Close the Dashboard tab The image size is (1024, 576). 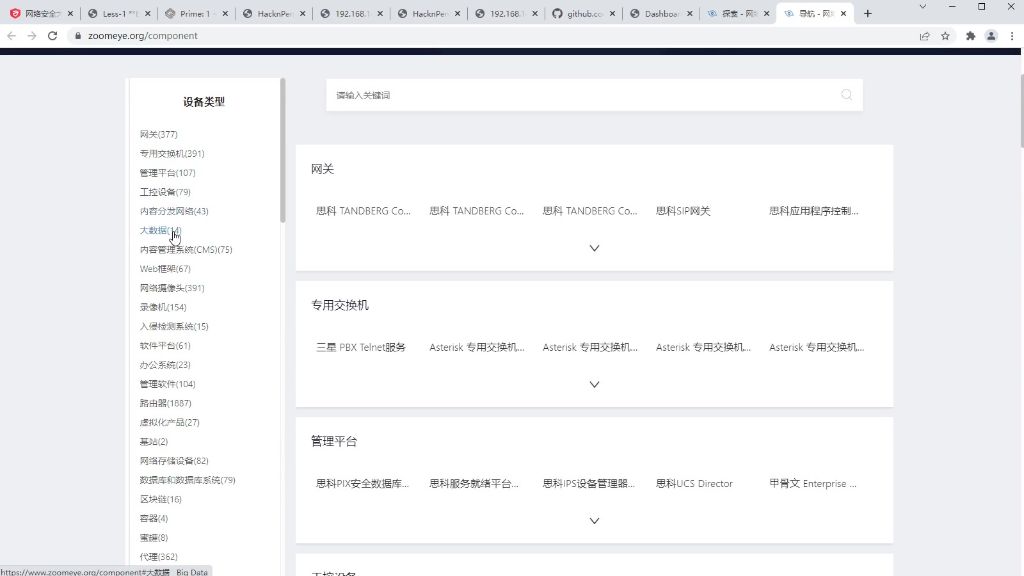click(x=690, y=13)
